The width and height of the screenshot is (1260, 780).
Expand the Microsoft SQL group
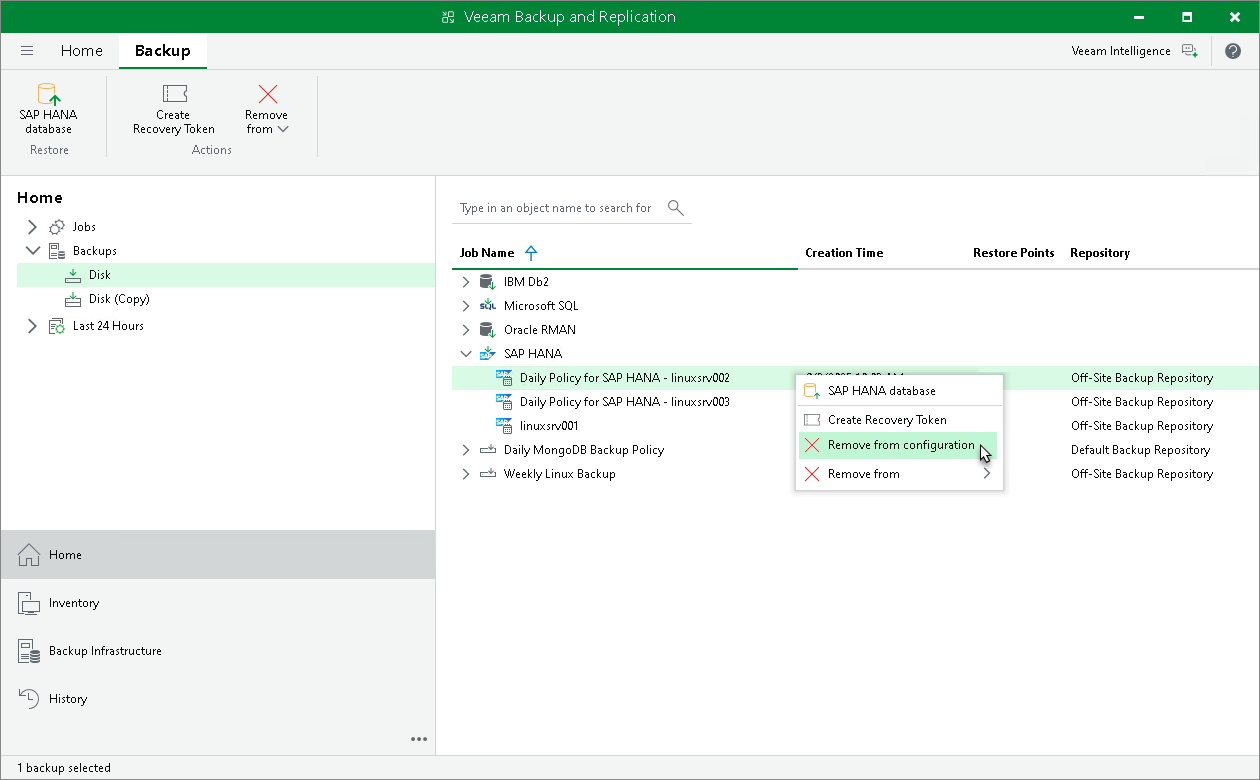point(466,306)
